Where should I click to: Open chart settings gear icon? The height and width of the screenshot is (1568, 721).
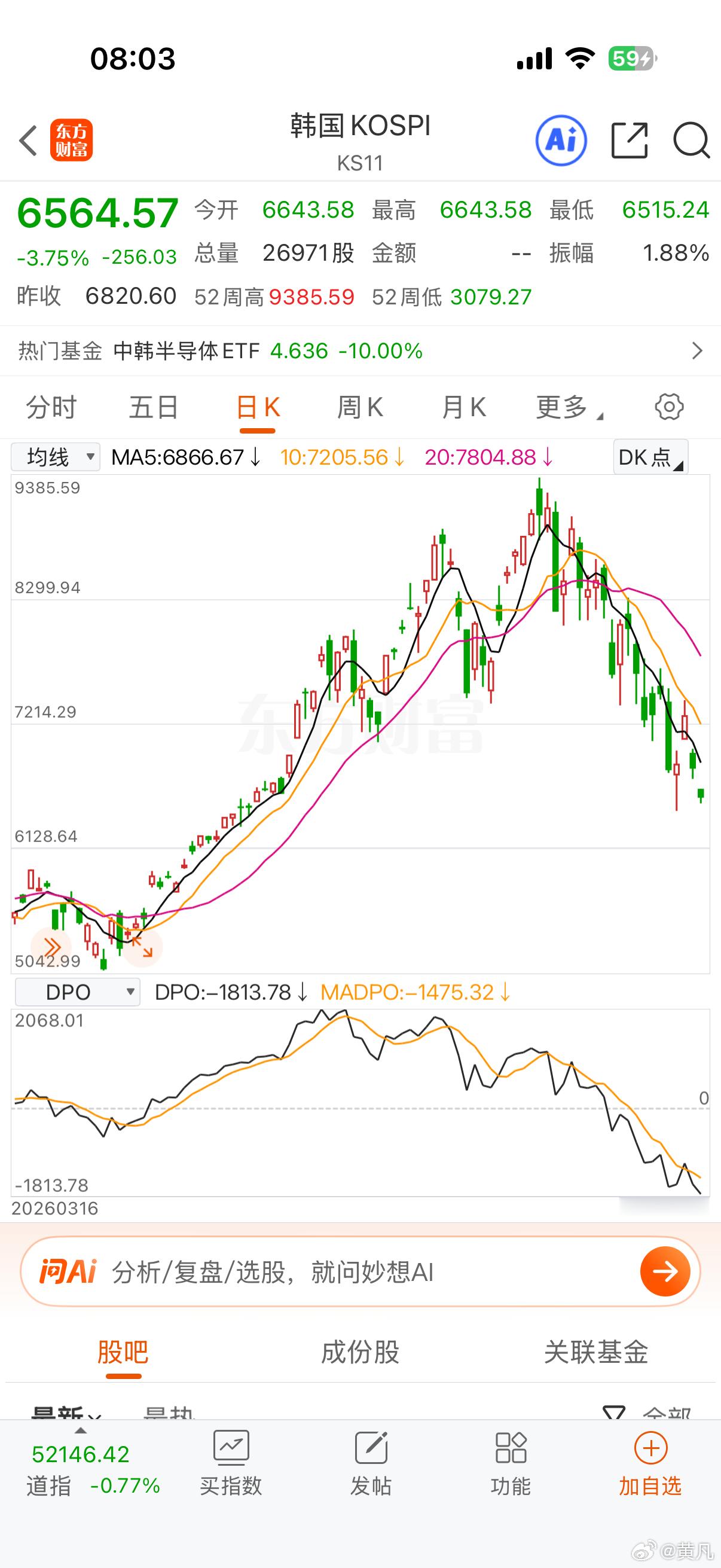pos(668,407)
